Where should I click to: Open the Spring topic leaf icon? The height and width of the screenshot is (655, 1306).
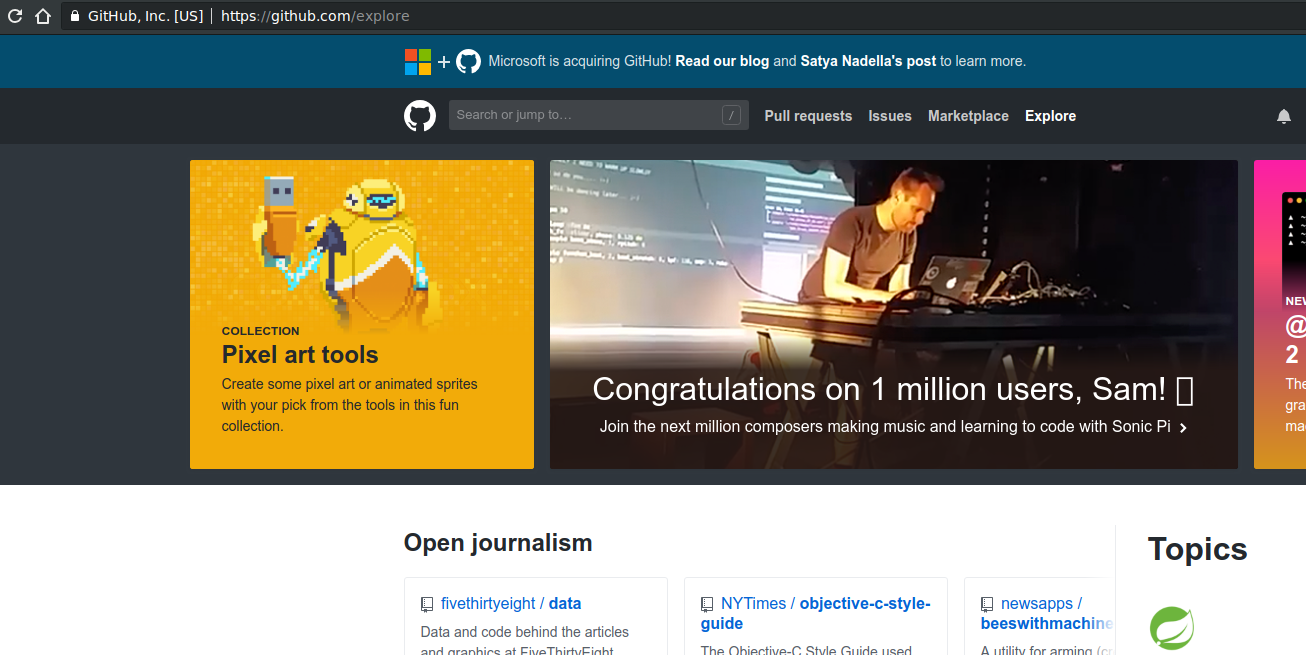[1171, 629]
